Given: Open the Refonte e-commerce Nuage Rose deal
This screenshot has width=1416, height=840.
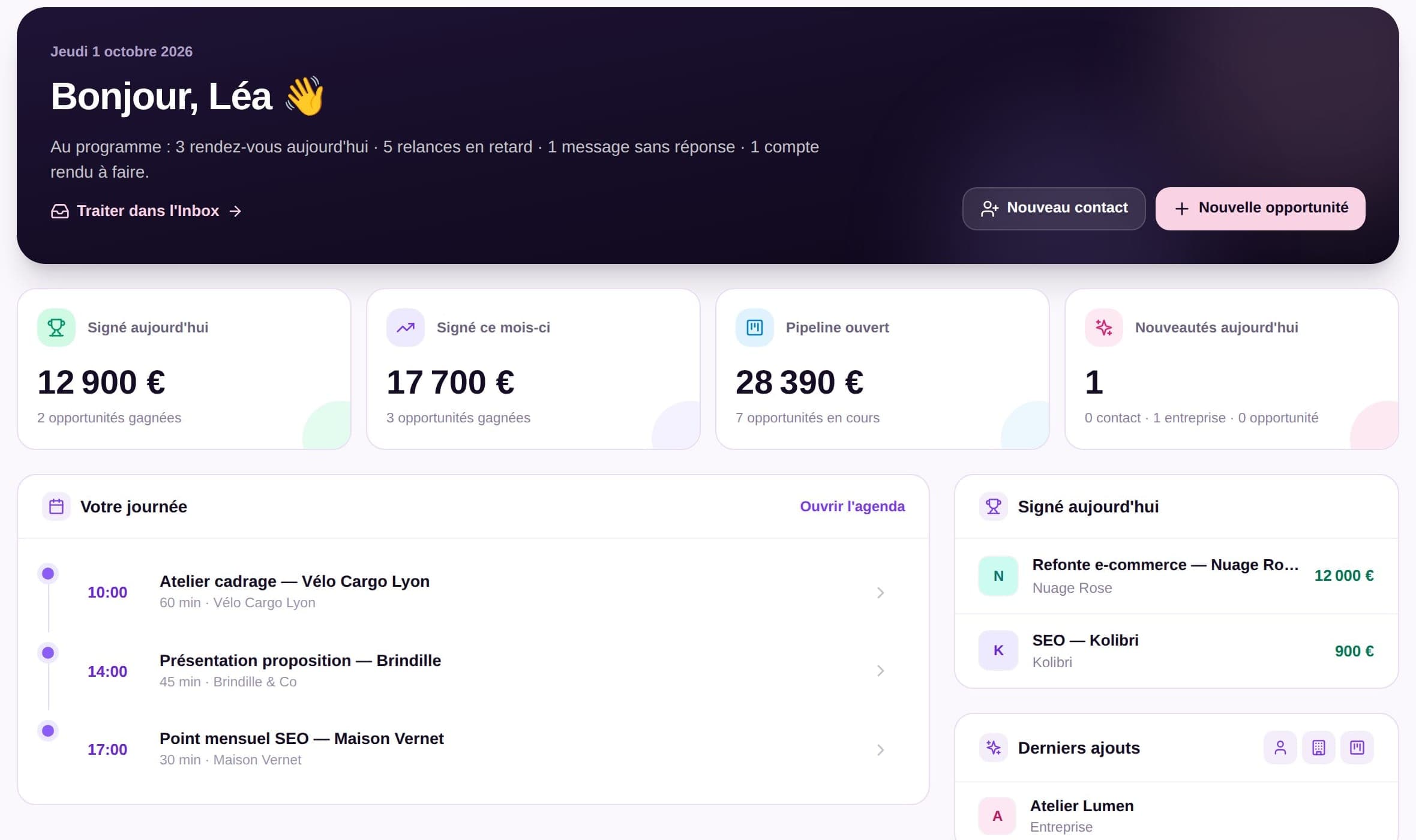Looking at the screenshot, I should point(1176,576).
